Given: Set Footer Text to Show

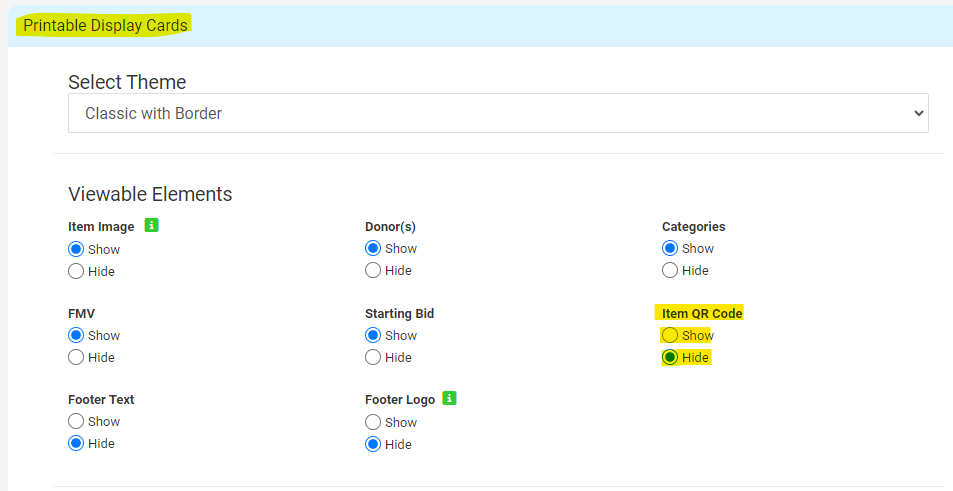Looking at the screenshot, I should [x=76, y=421].
